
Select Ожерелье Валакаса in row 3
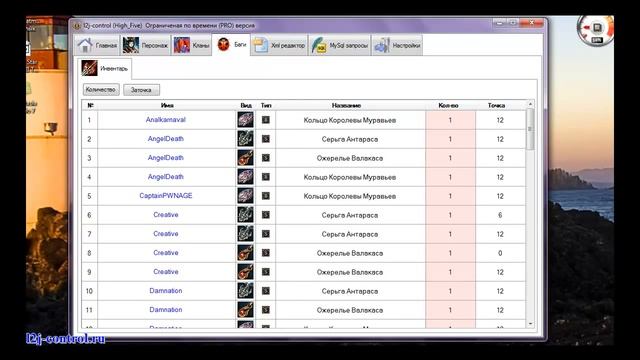tap(350, 158)
